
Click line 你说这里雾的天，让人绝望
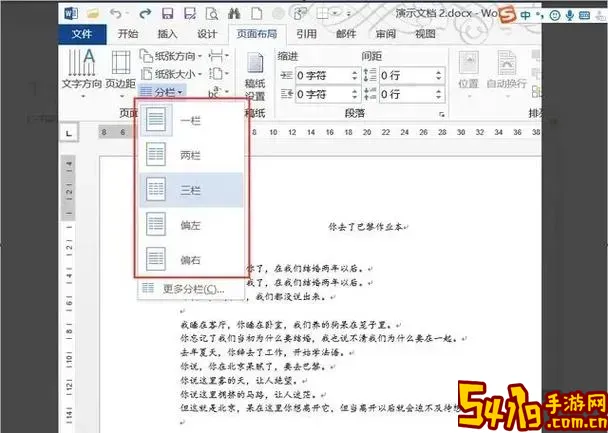coord(244,381)
